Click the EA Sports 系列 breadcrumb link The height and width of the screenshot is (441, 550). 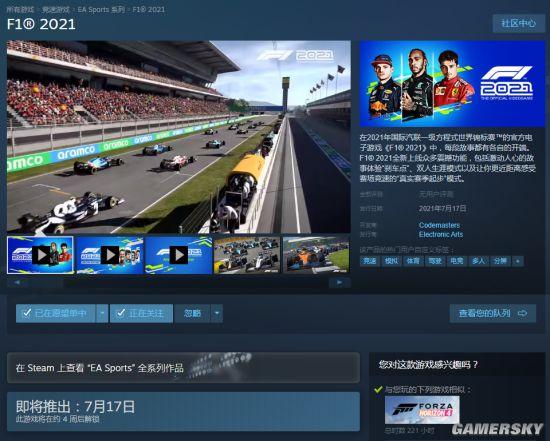point(101,9)
